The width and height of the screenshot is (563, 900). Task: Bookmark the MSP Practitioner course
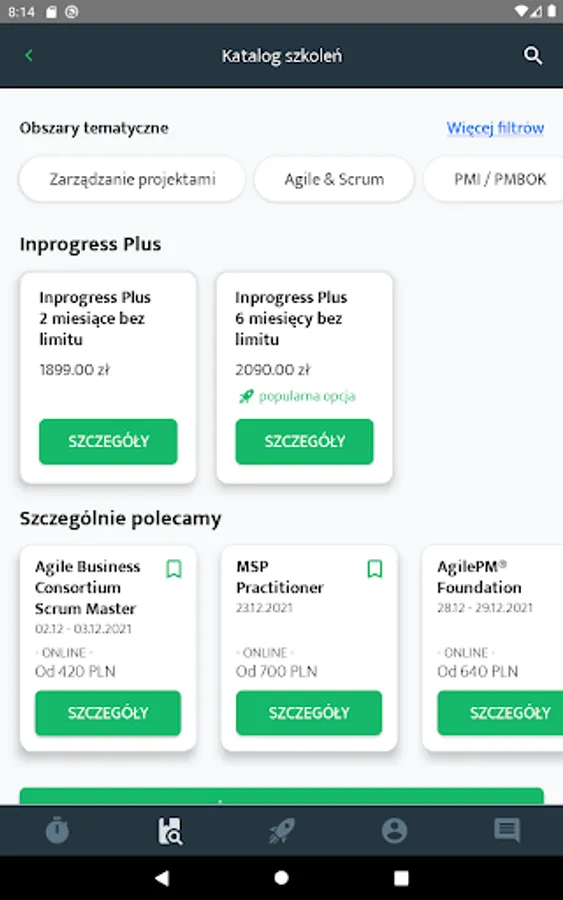coord(375,569)
